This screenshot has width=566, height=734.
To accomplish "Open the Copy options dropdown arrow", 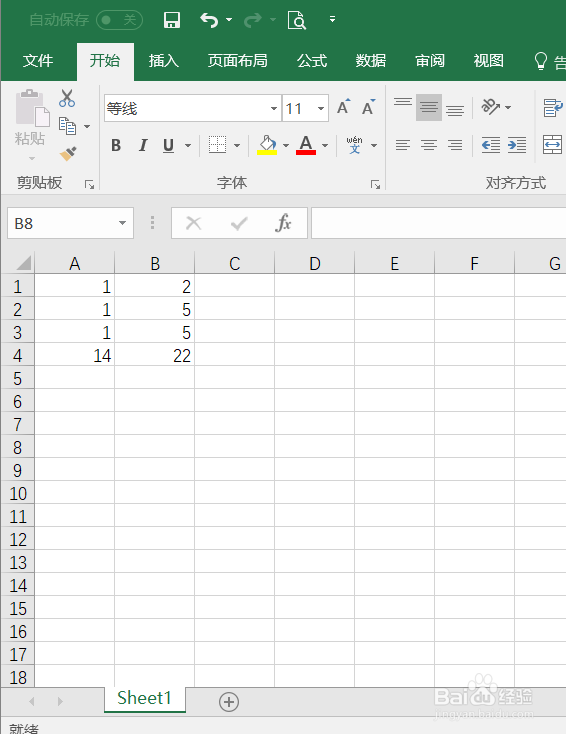I will pos(87,126).
